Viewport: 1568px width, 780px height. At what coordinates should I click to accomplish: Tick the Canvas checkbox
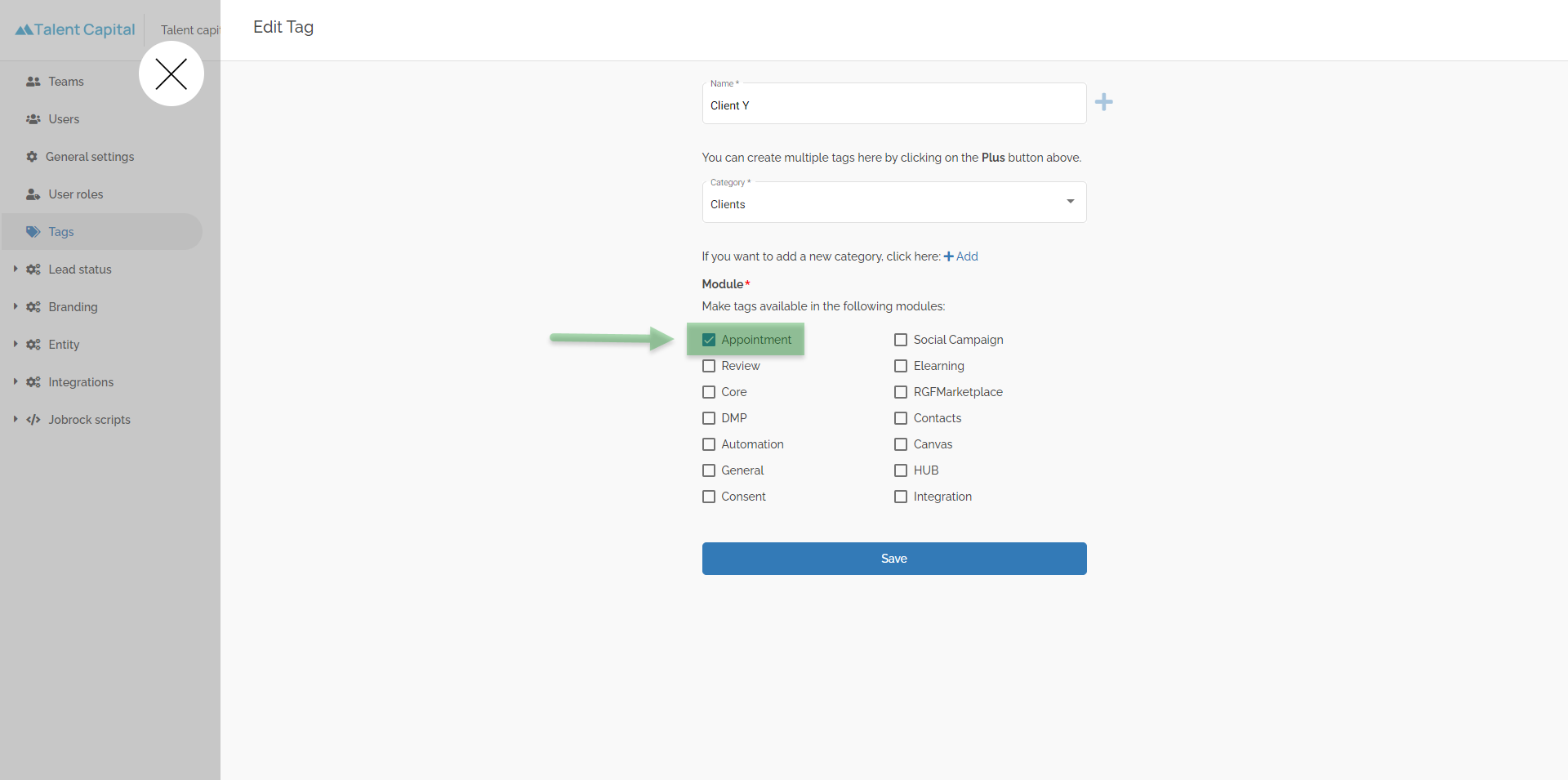[901, 444]
